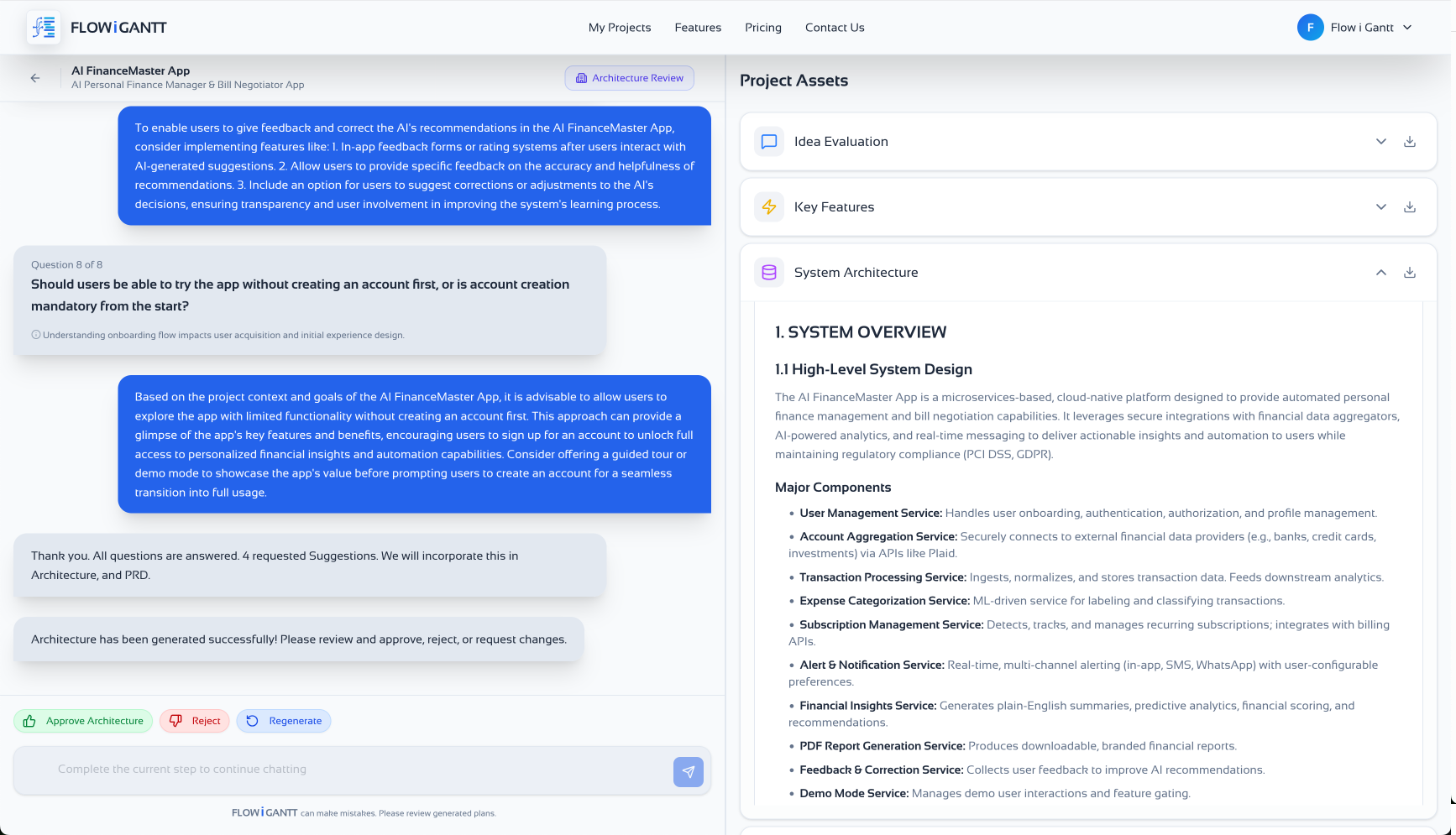Download the Key Features asset
The height and width of the screenshot is (835, 1456).
coord(1410,207)
